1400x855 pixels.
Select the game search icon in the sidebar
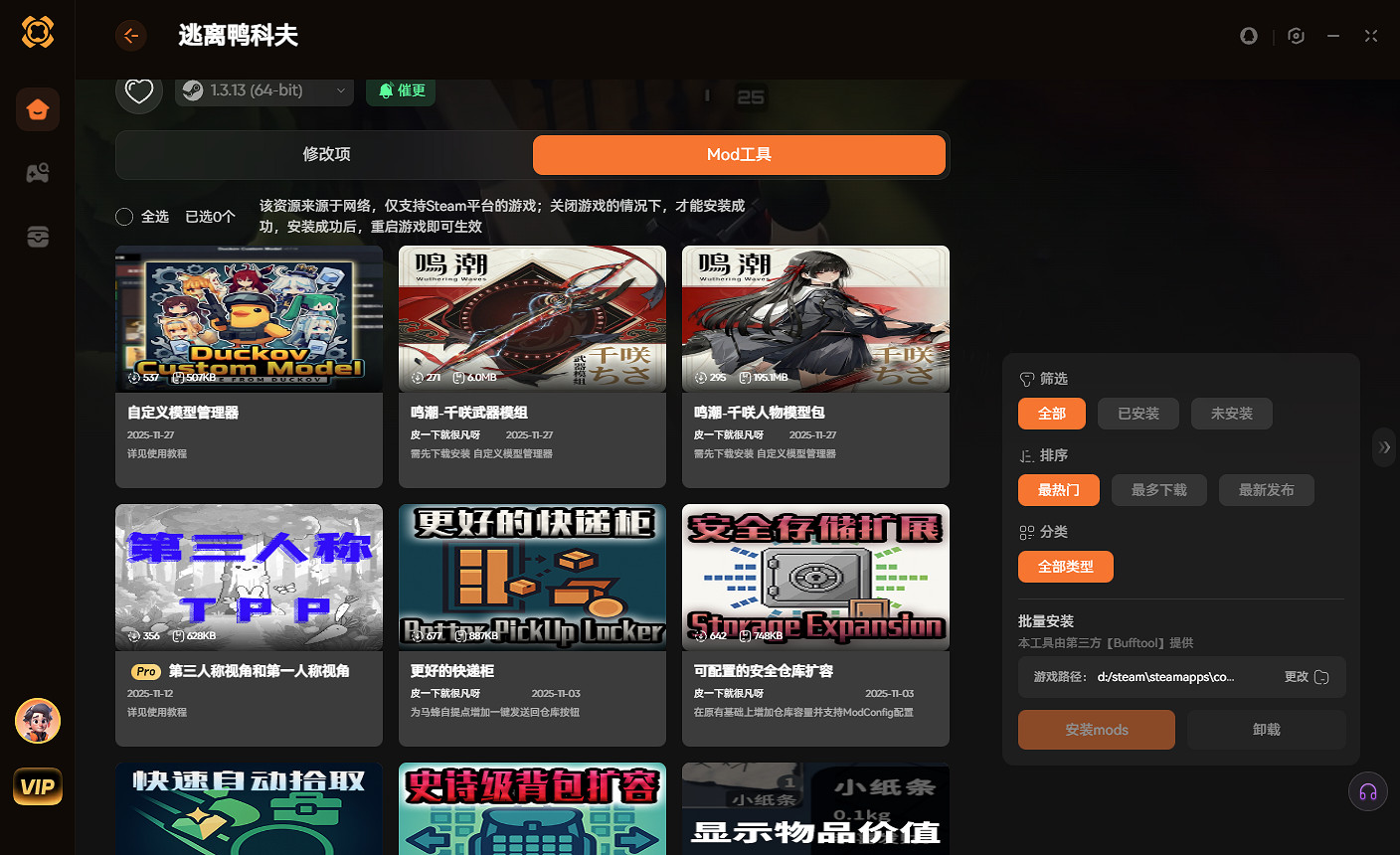pos(37,172)
